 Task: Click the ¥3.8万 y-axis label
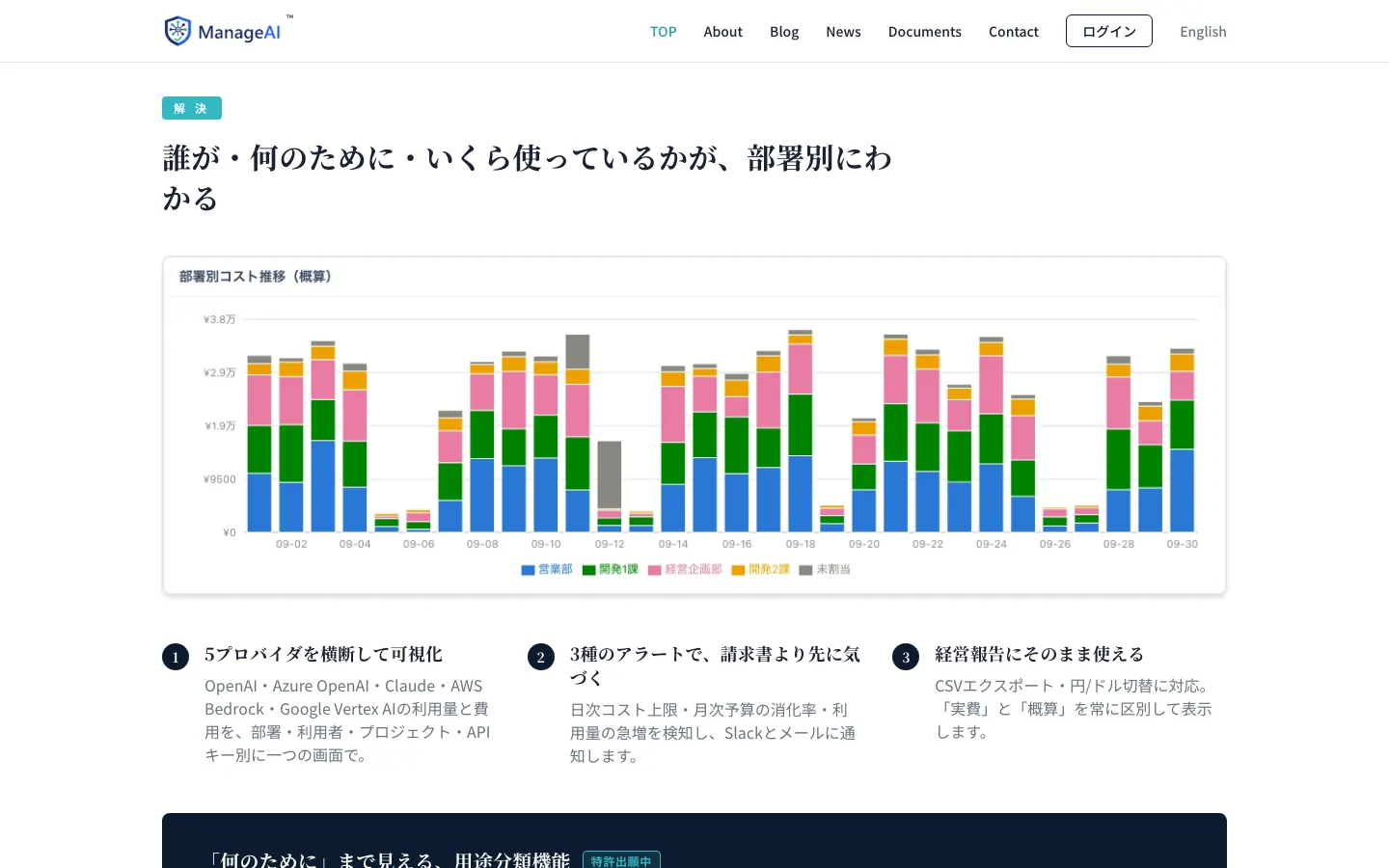click(220, 319)
